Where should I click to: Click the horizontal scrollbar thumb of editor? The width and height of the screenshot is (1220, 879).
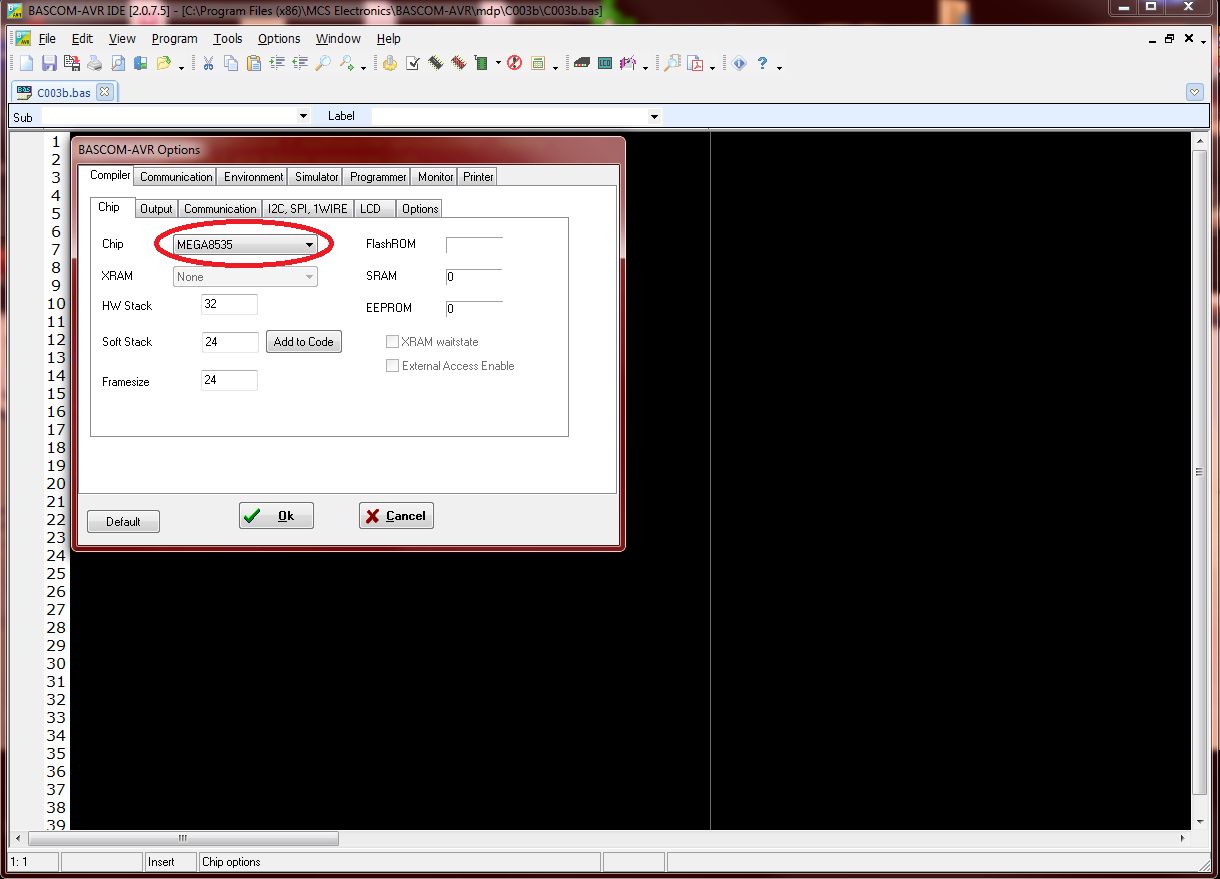point(183,839)
